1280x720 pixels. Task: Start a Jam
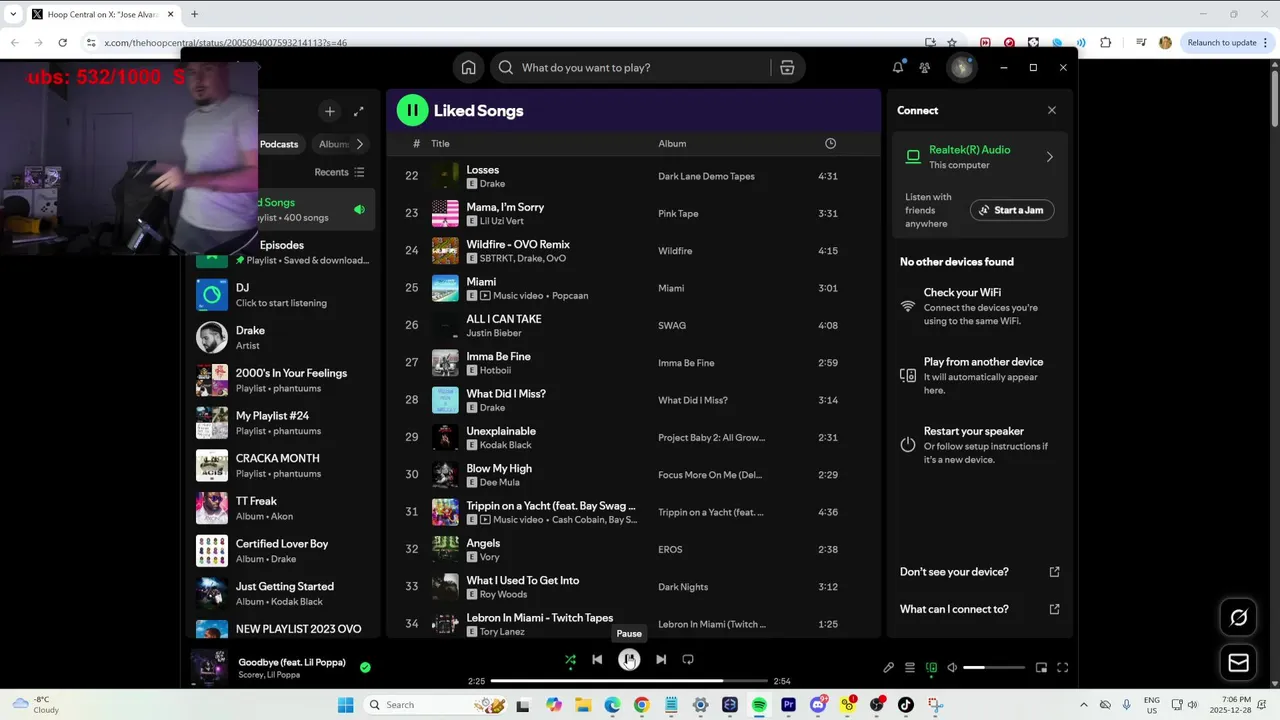click(1012, 210)
